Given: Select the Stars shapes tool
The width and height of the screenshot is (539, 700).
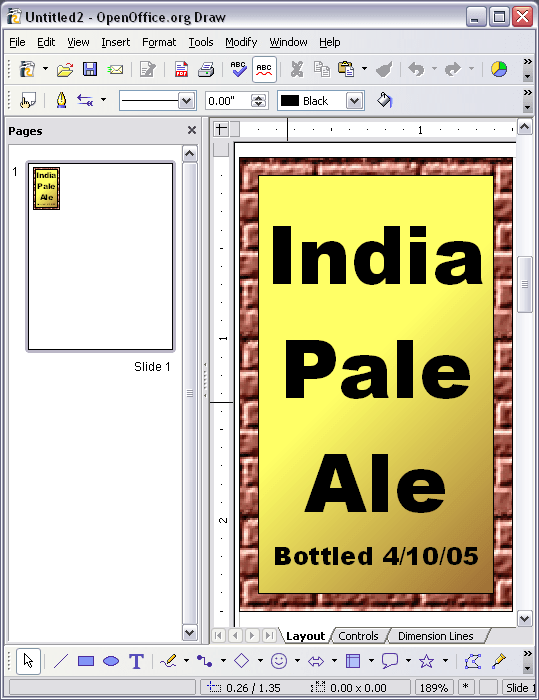Looking at the screenshot, I should pyautogui.click(x=426, y=661).
